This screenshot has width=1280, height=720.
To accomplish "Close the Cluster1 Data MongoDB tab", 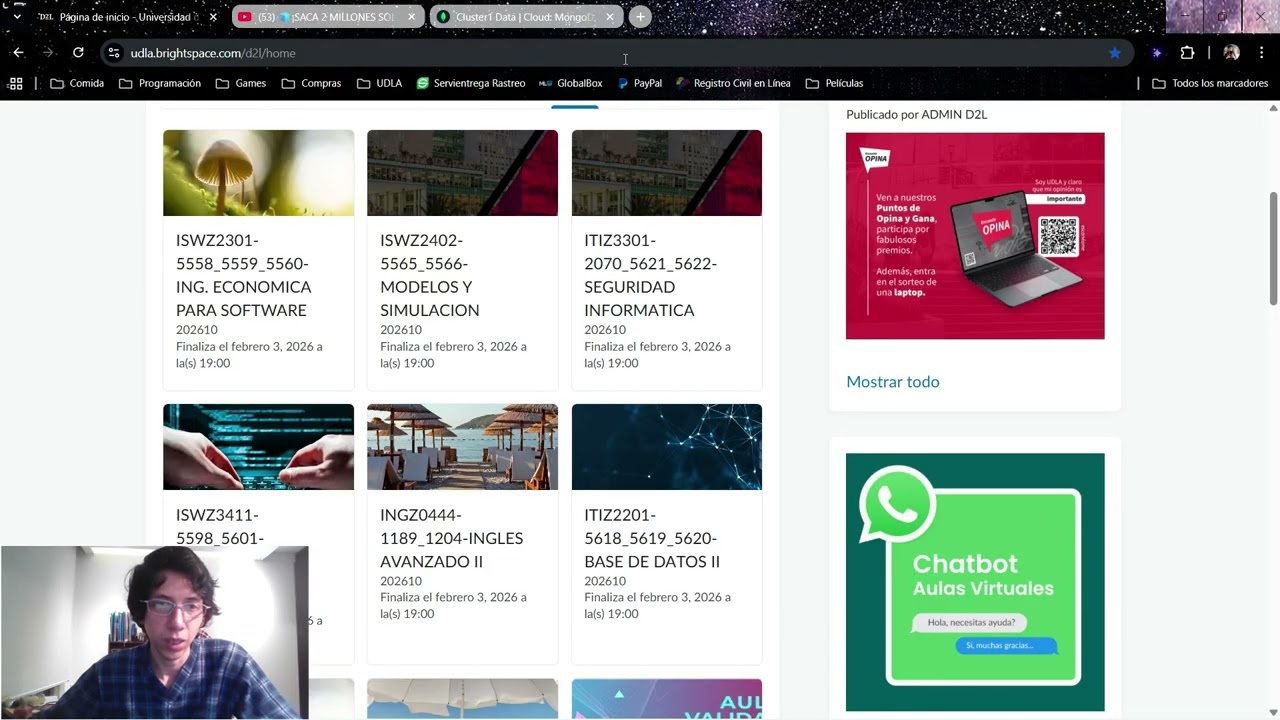I will point(609,17).
